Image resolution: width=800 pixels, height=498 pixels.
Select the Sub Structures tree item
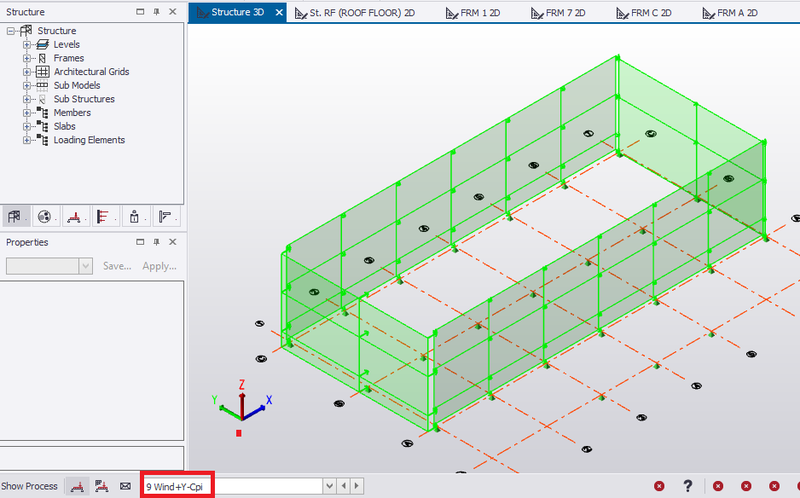click(84, 99)
